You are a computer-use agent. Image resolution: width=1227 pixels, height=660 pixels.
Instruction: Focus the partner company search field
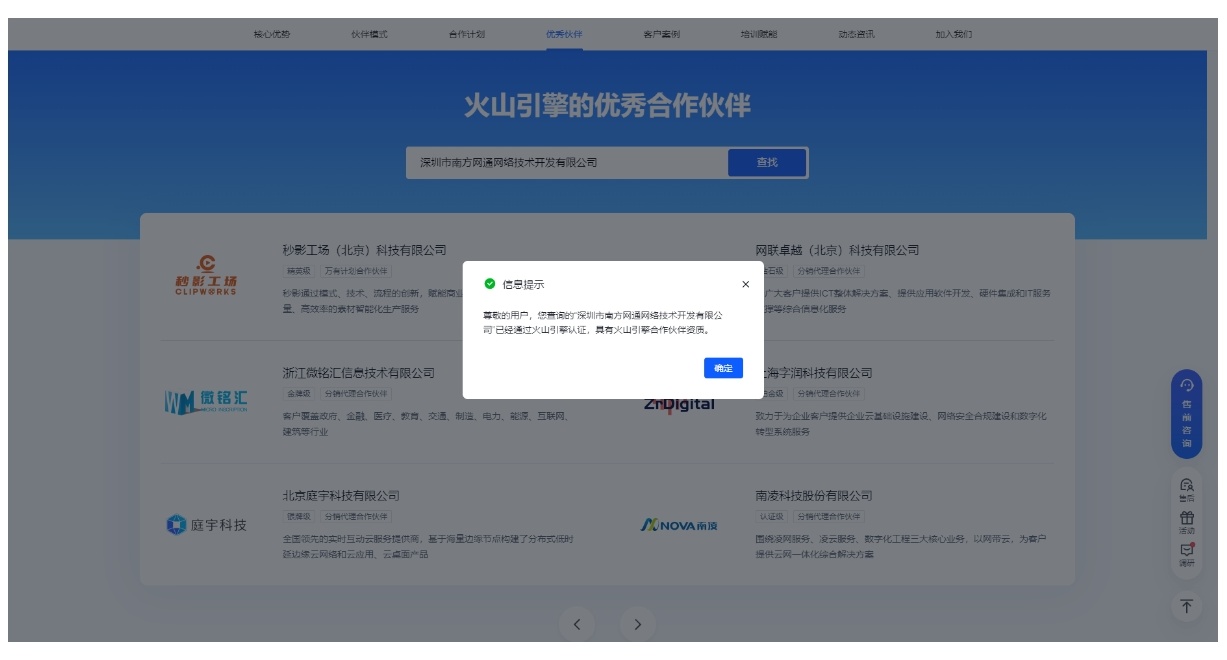(566, 163)
